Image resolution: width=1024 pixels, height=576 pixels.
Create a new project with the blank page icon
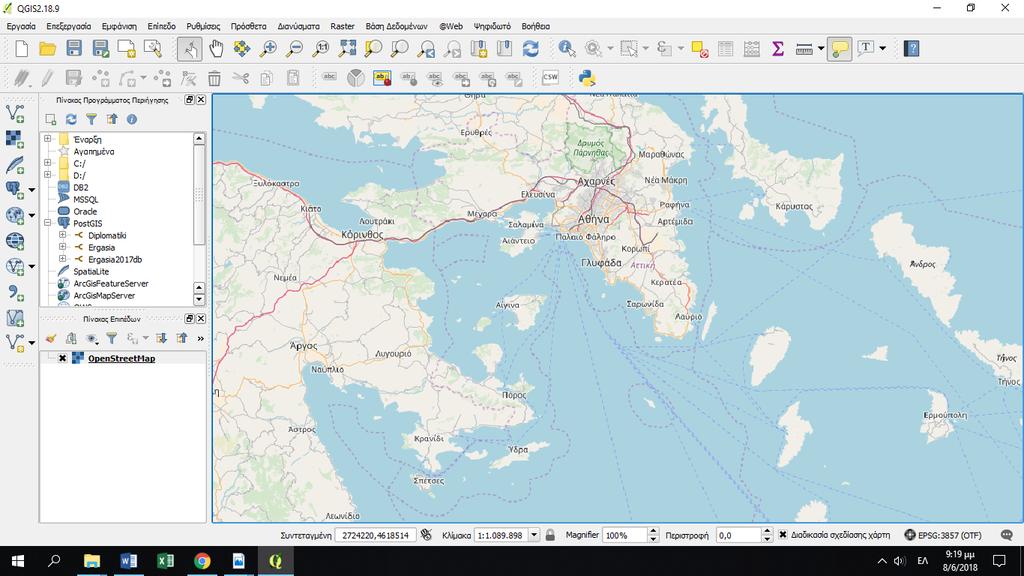pos(22,49)
